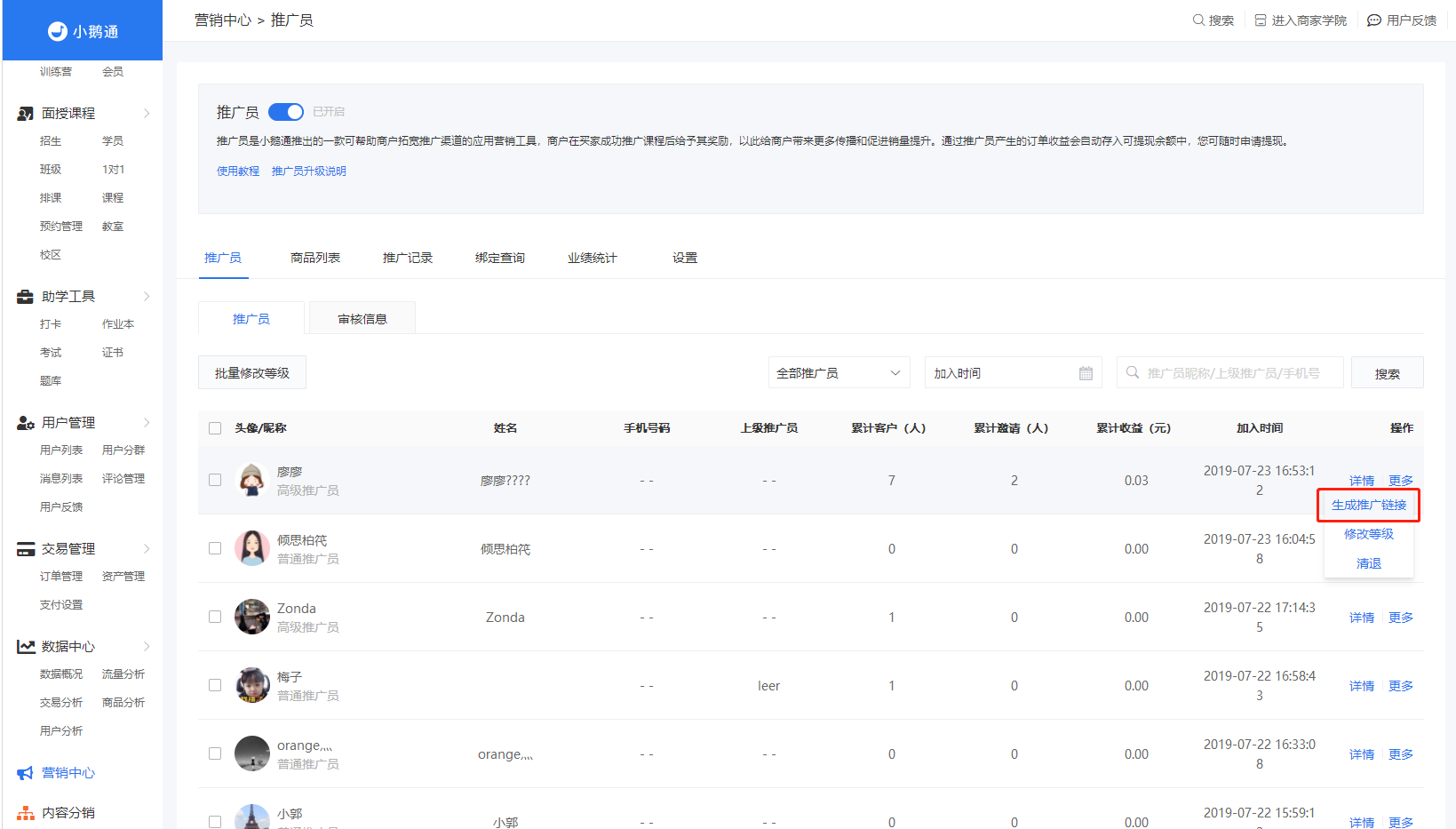
Task: Tick checkbox for 倾思柏芃 row
Action: (215, 548)
